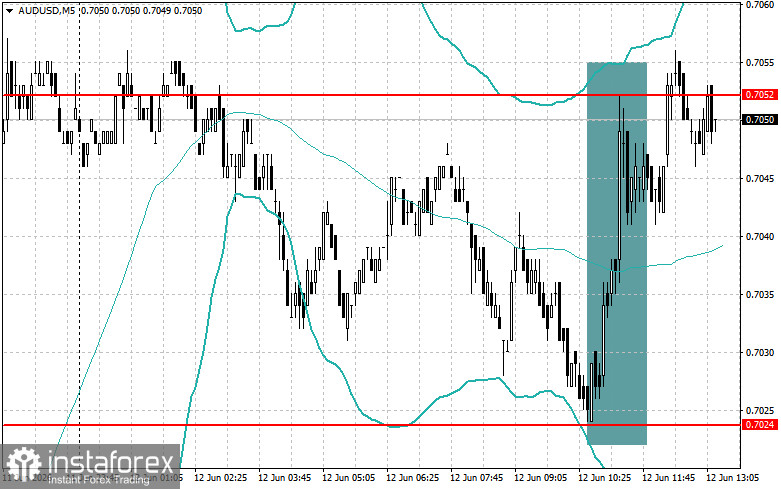Click the 0.7055 price axis value
The height and width of the screenshot is (489, 781).
click(760, 63)
